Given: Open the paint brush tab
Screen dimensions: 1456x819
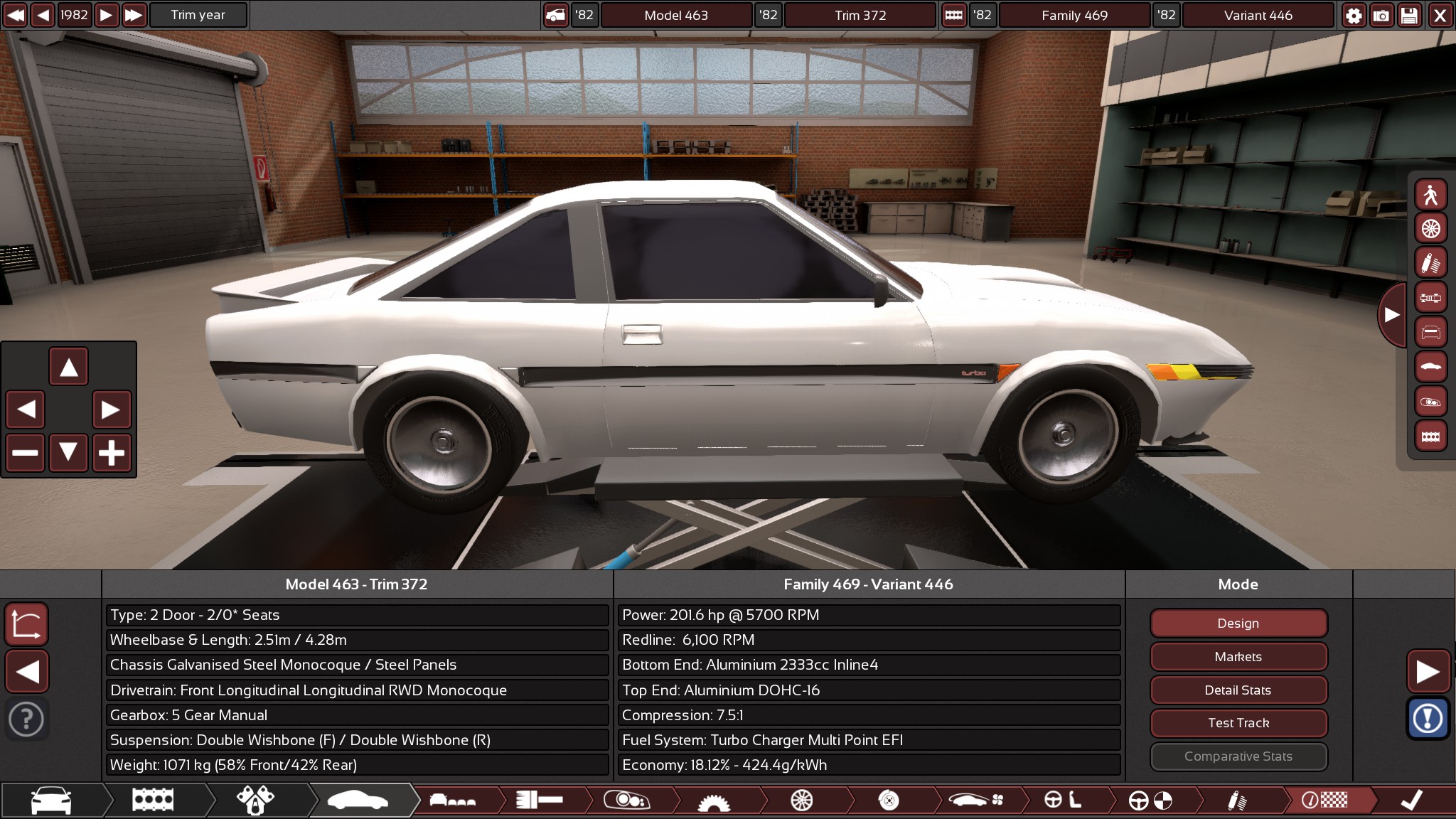Looking at the screenshot, I should point(540,801).
